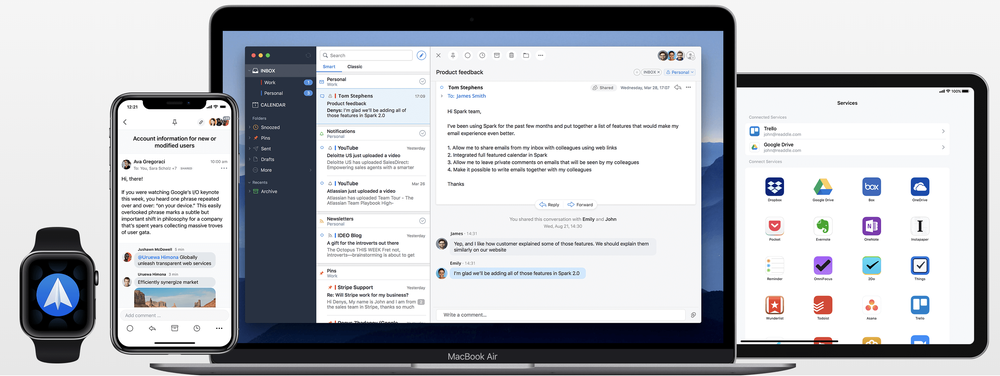Tap the OmniFocus service icon on iPad
Viewport: 1000px width, 376px height.
click(x=823, y=266)
